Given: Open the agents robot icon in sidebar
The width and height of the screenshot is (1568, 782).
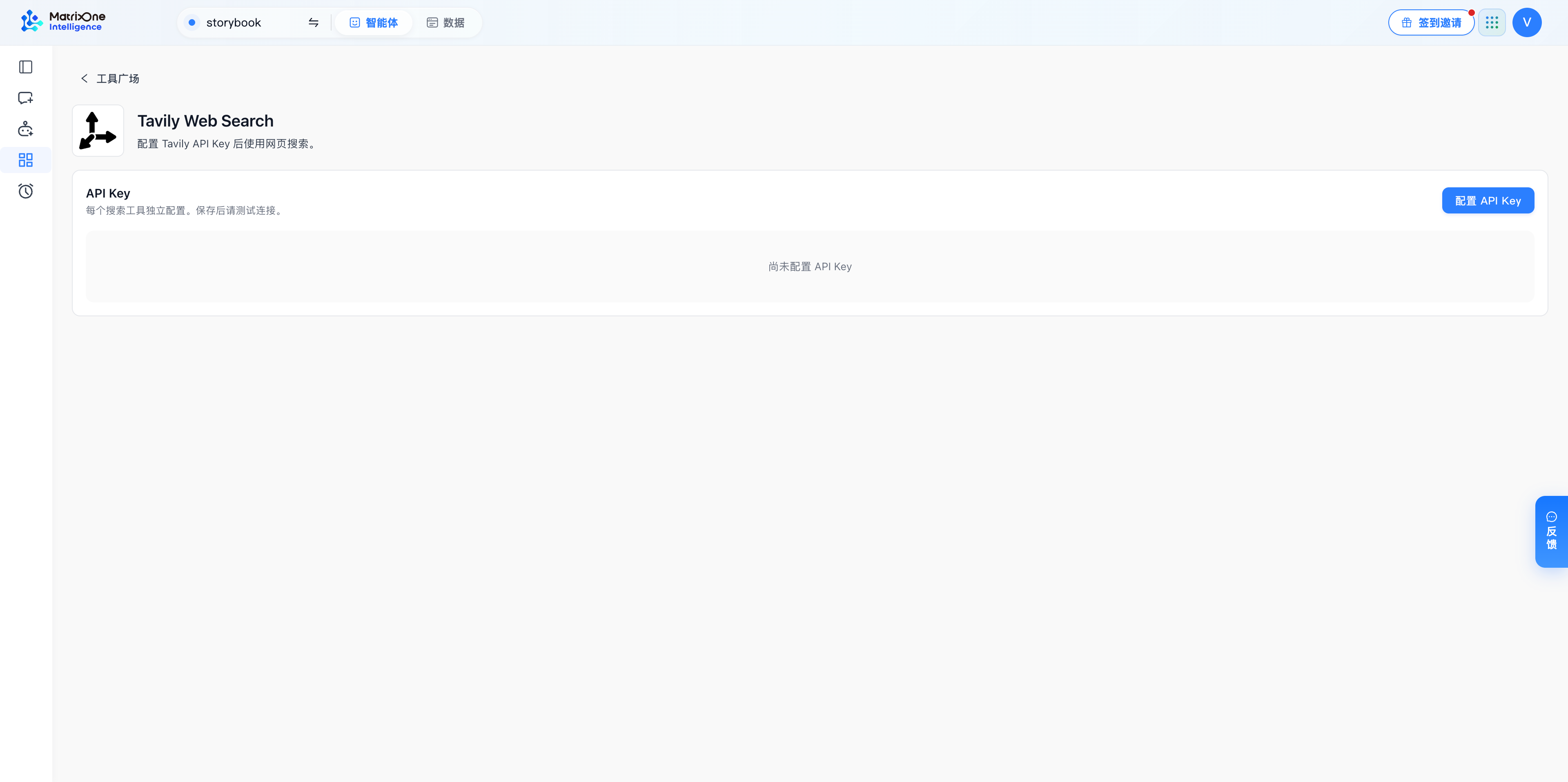Looking at the screenshot, I should [x=26, y=129].
